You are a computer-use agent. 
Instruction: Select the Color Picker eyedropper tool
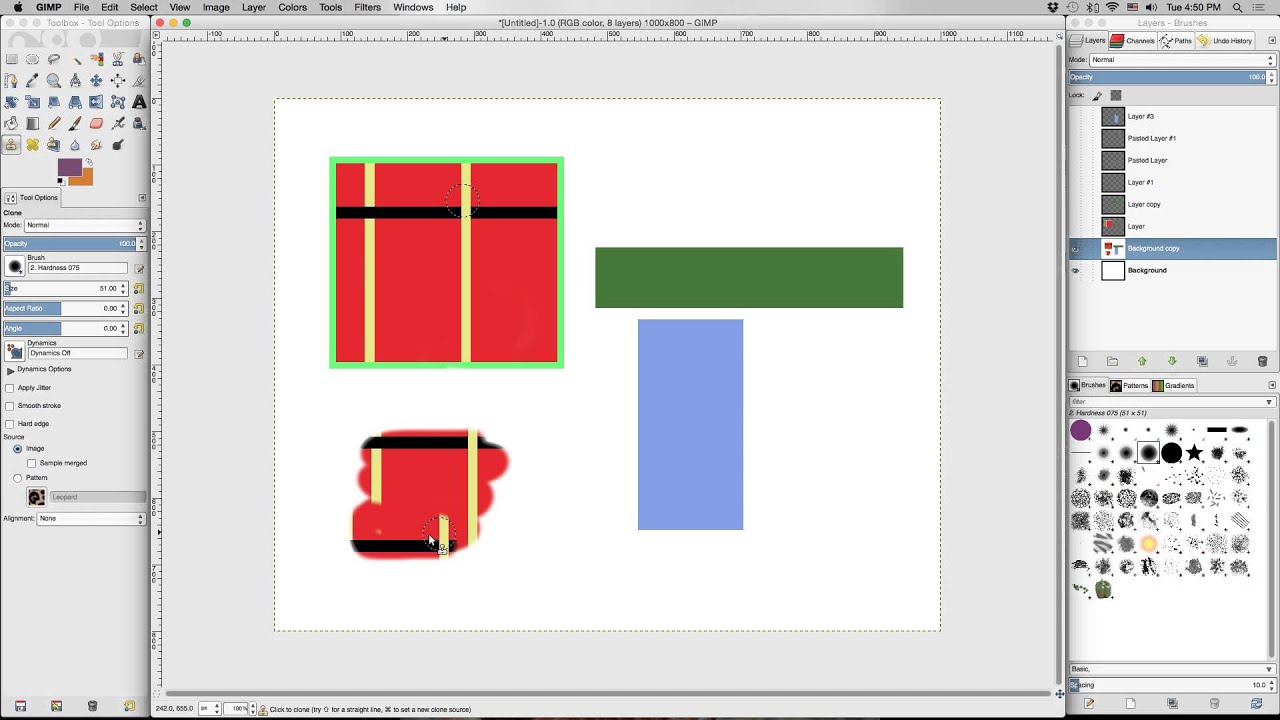click(32, 80)
